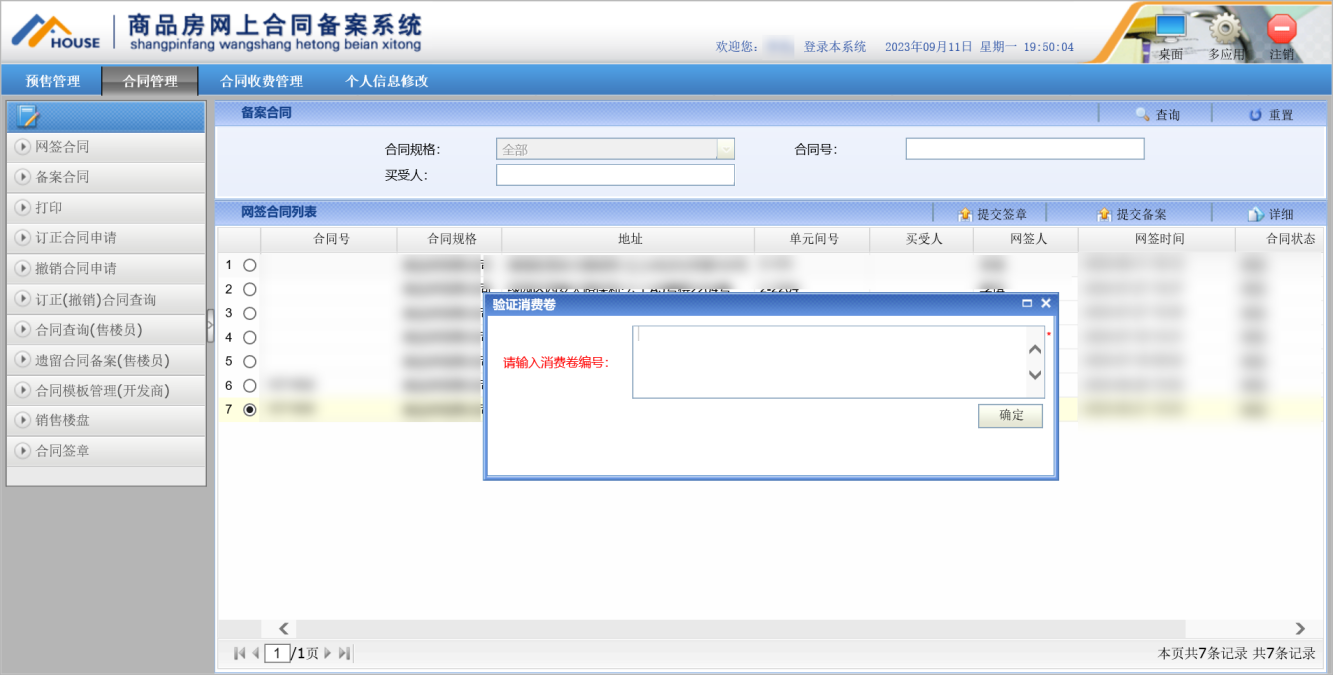
Task: Click the 提交签章 submit seal icon
Action: [965, 214]
